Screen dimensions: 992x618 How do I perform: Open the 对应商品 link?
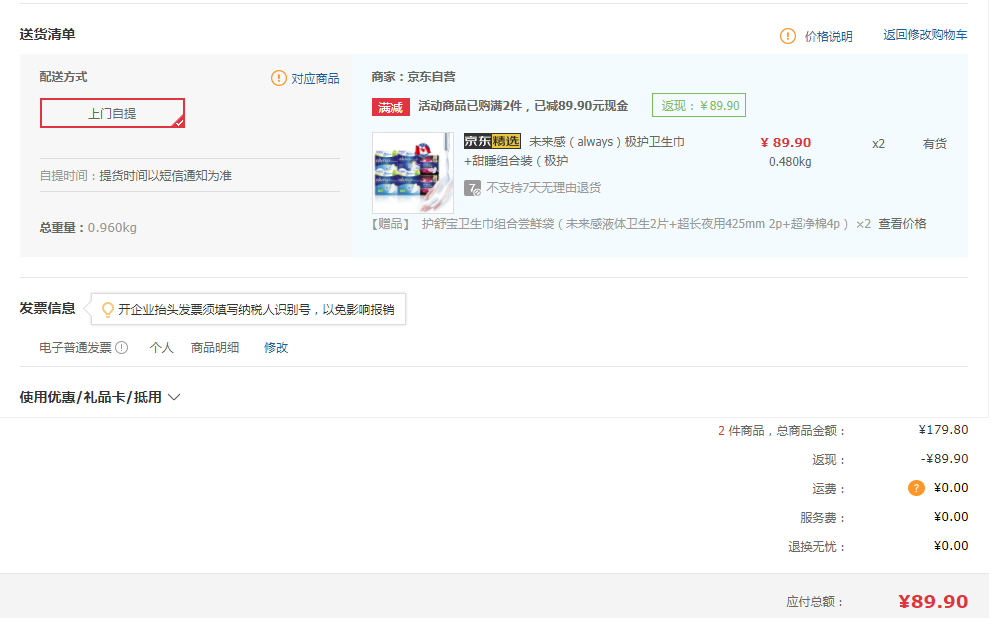(315, 78)
